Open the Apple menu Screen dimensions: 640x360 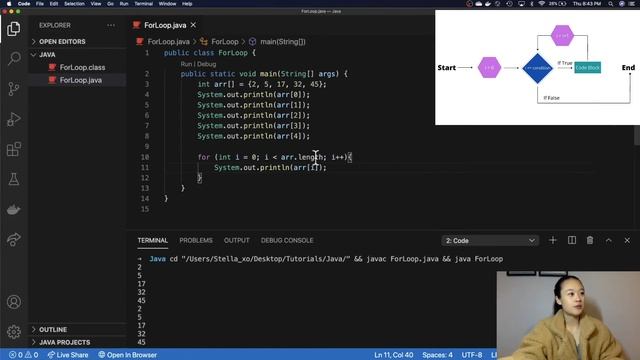click(9, 4)
